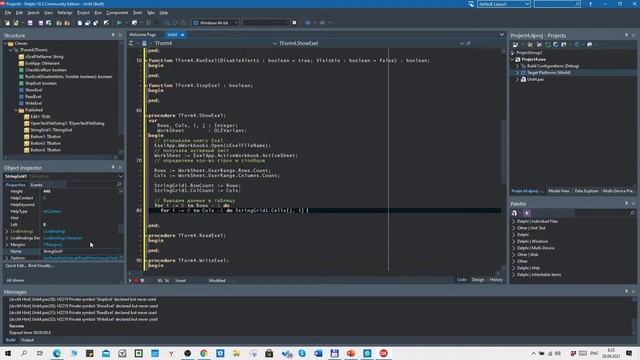Open the editor tab list dropdown arrow
640x360 pixels.
502,35
